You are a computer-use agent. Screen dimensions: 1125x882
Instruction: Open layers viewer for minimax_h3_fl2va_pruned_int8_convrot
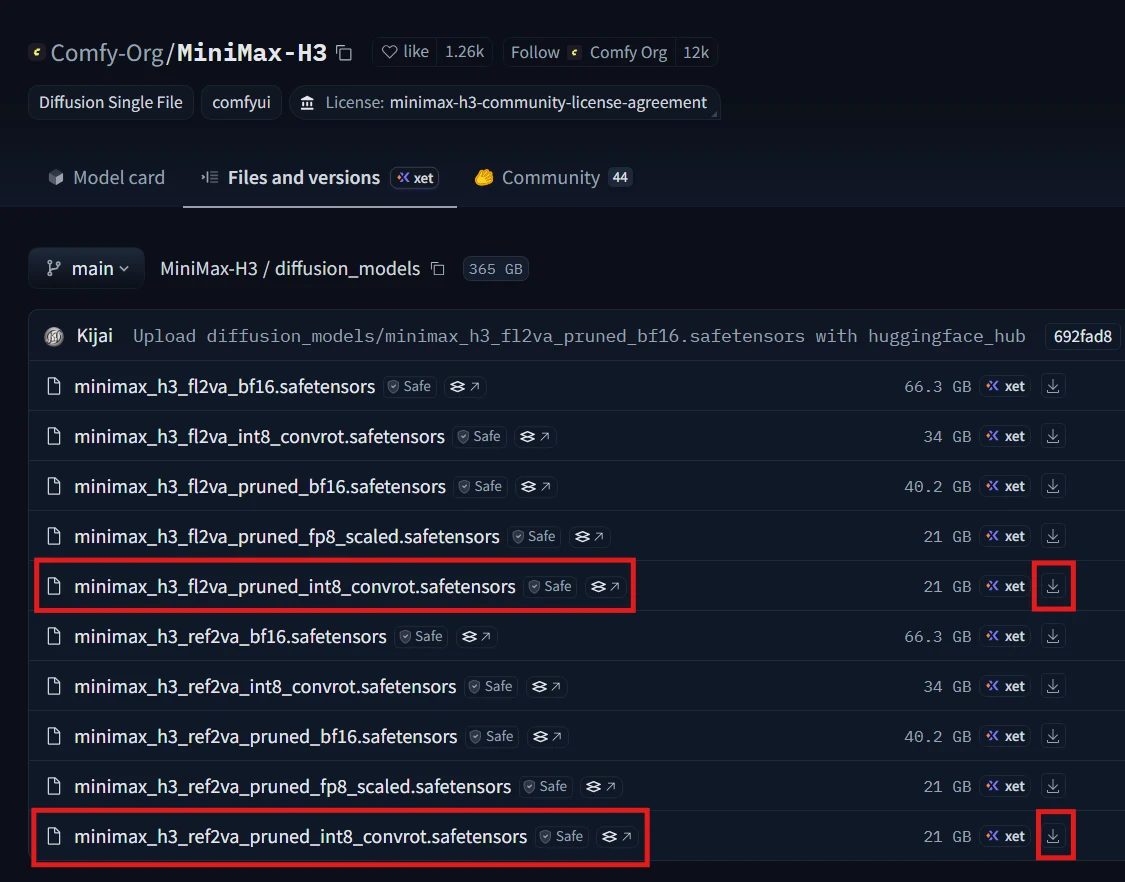606,586
